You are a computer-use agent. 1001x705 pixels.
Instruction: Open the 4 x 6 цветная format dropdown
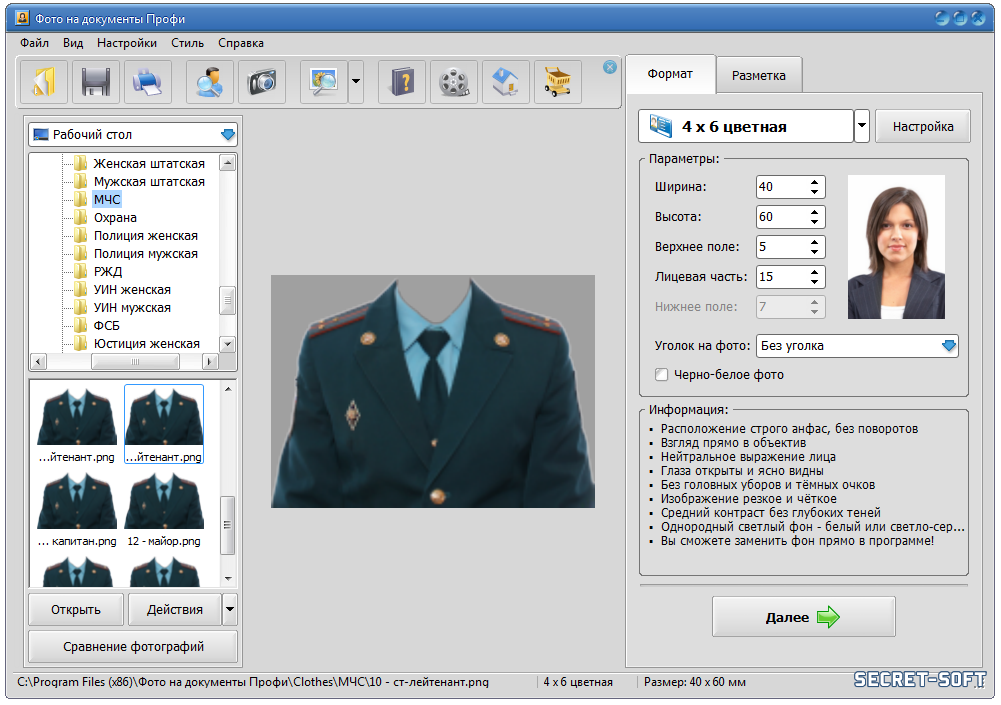tap(862, 126)
